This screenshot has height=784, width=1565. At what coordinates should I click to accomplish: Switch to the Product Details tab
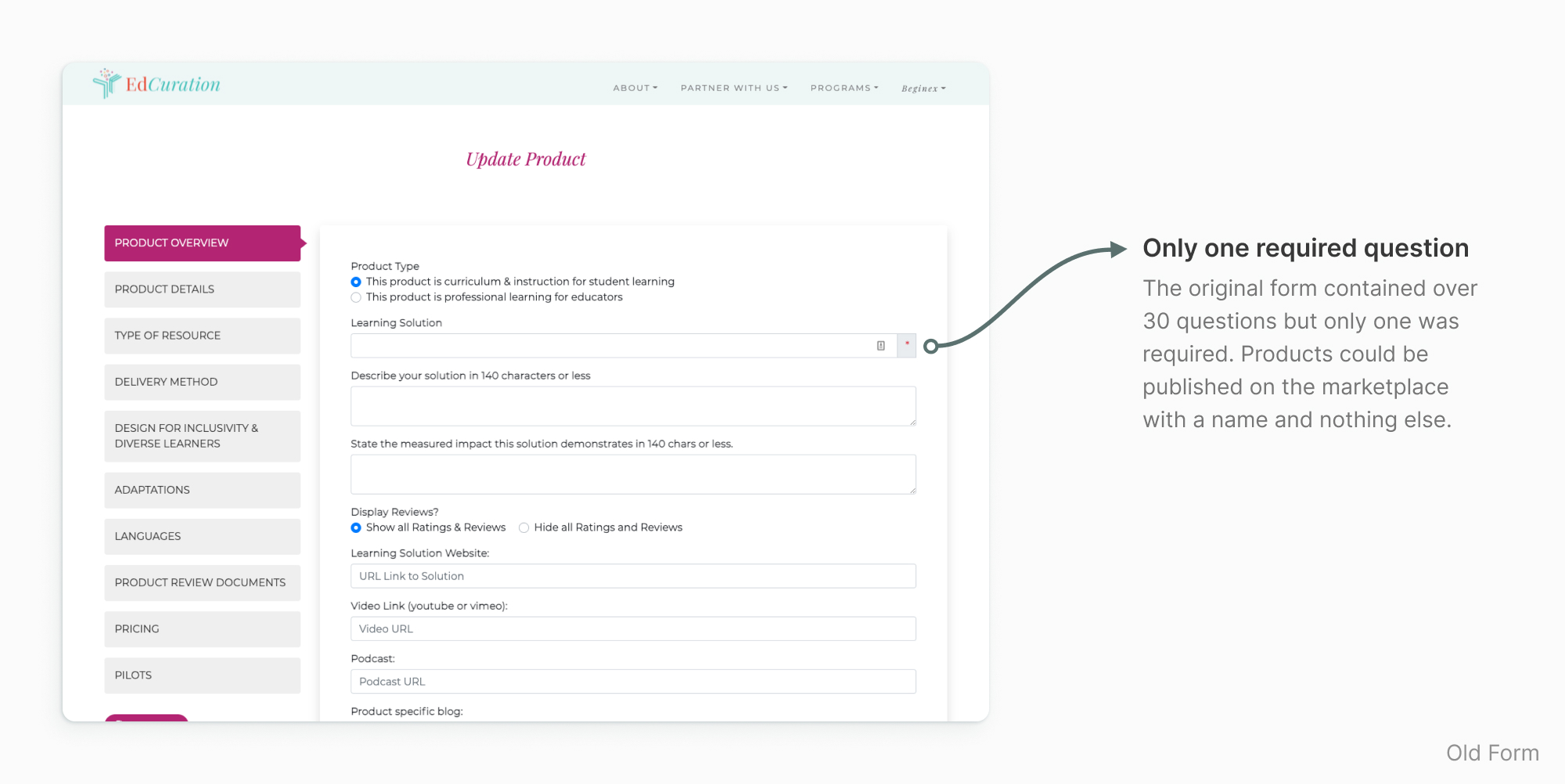point(202,290)
